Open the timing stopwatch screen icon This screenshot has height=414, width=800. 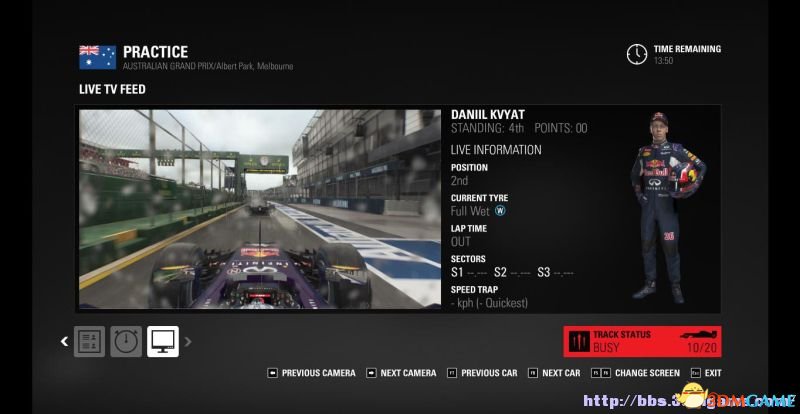coord(126,342)
